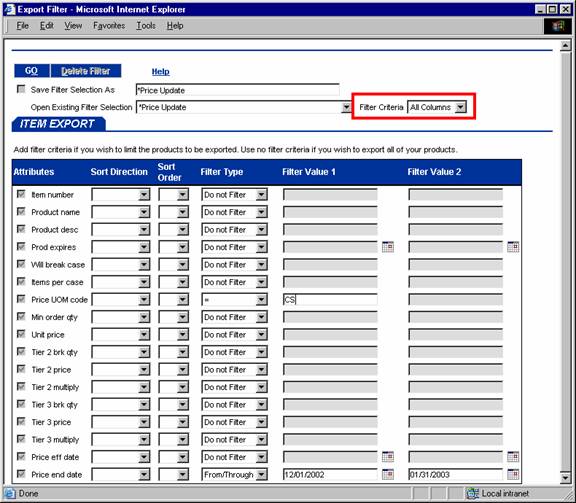Open the Product name Sort Direction dropdown
Image resolution: width=576 pixels, height=503 pixels.
[144, 212]
